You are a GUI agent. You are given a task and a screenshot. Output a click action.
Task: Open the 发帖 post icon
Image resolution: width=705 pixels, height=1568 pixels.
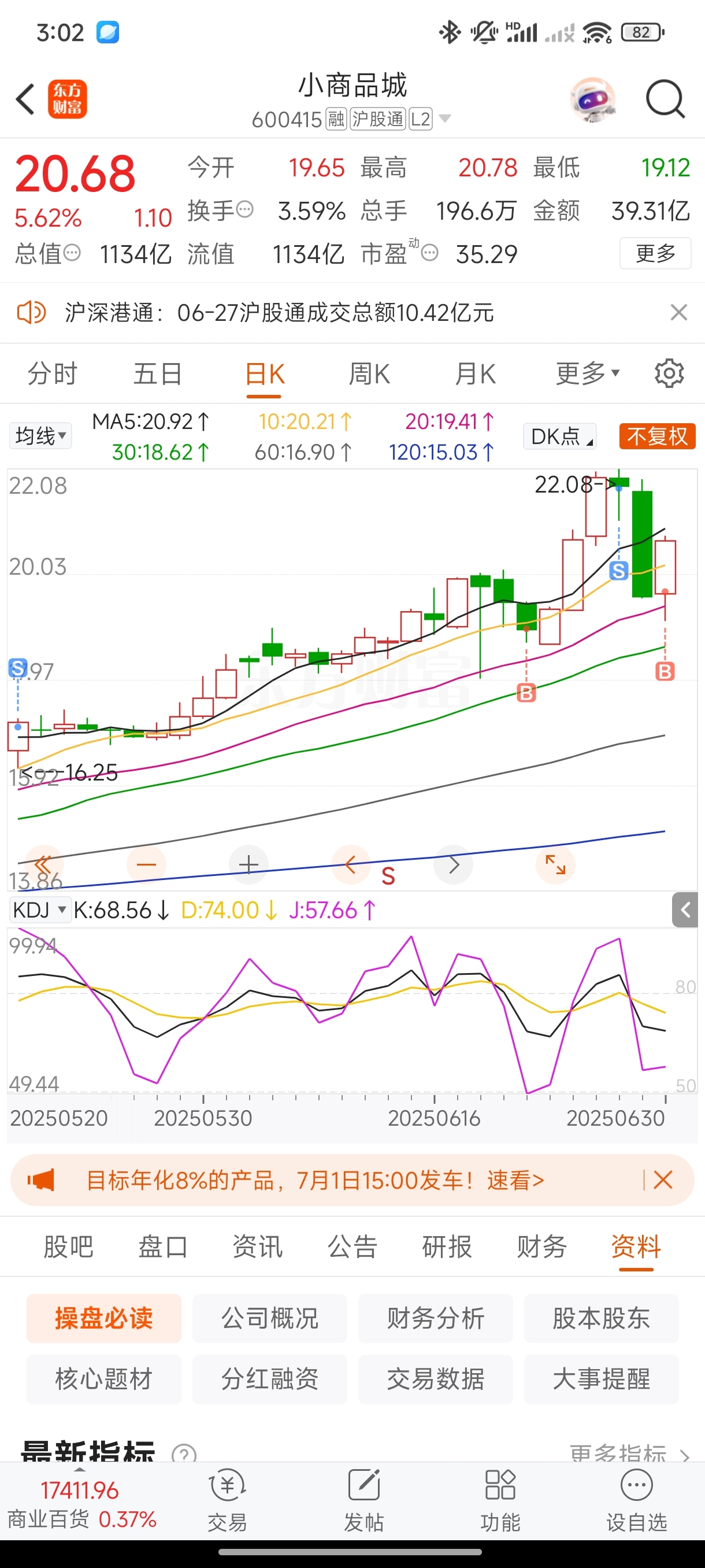363,1500
